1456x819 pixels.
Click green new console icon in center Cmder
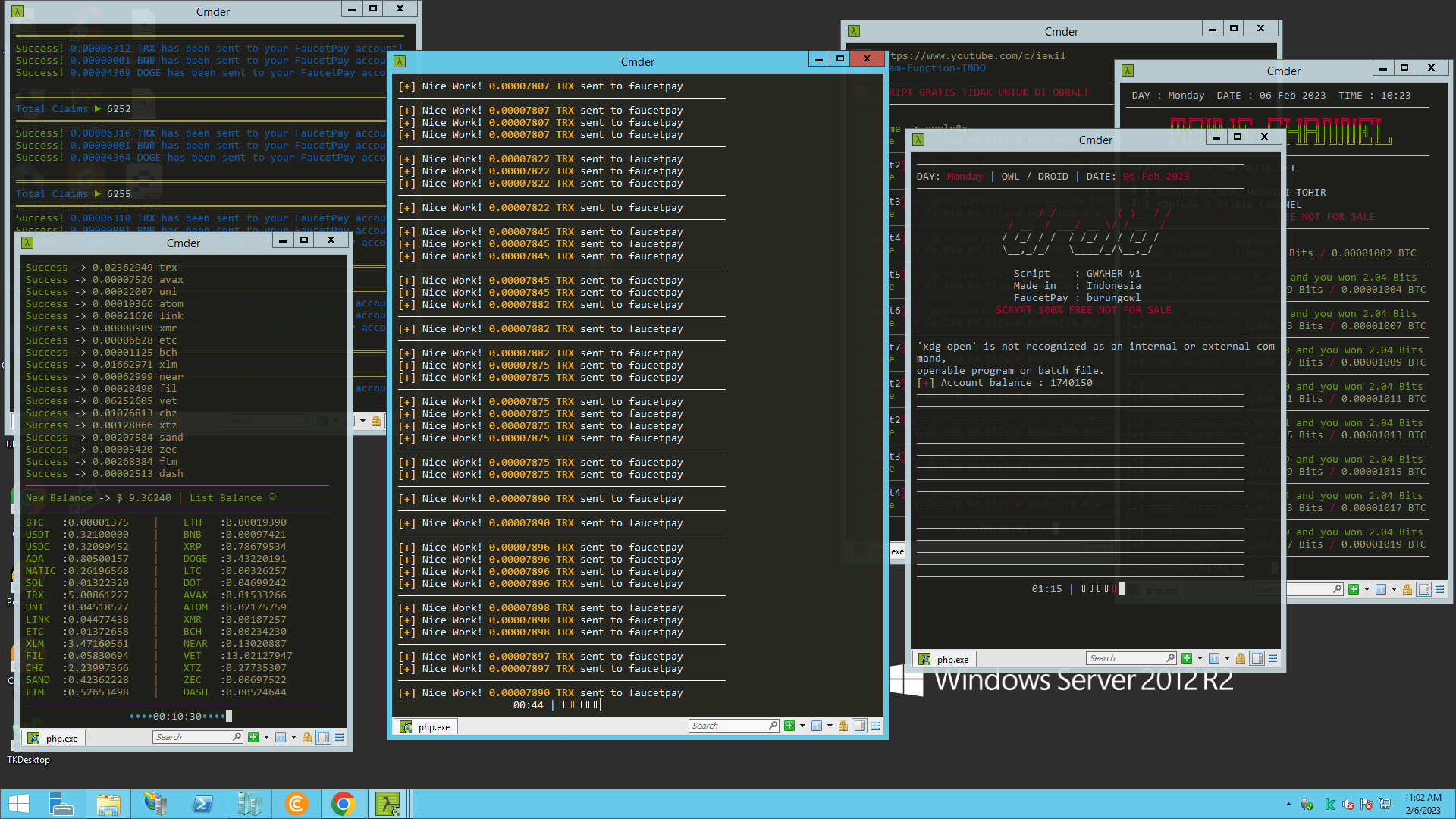(789, 726)
